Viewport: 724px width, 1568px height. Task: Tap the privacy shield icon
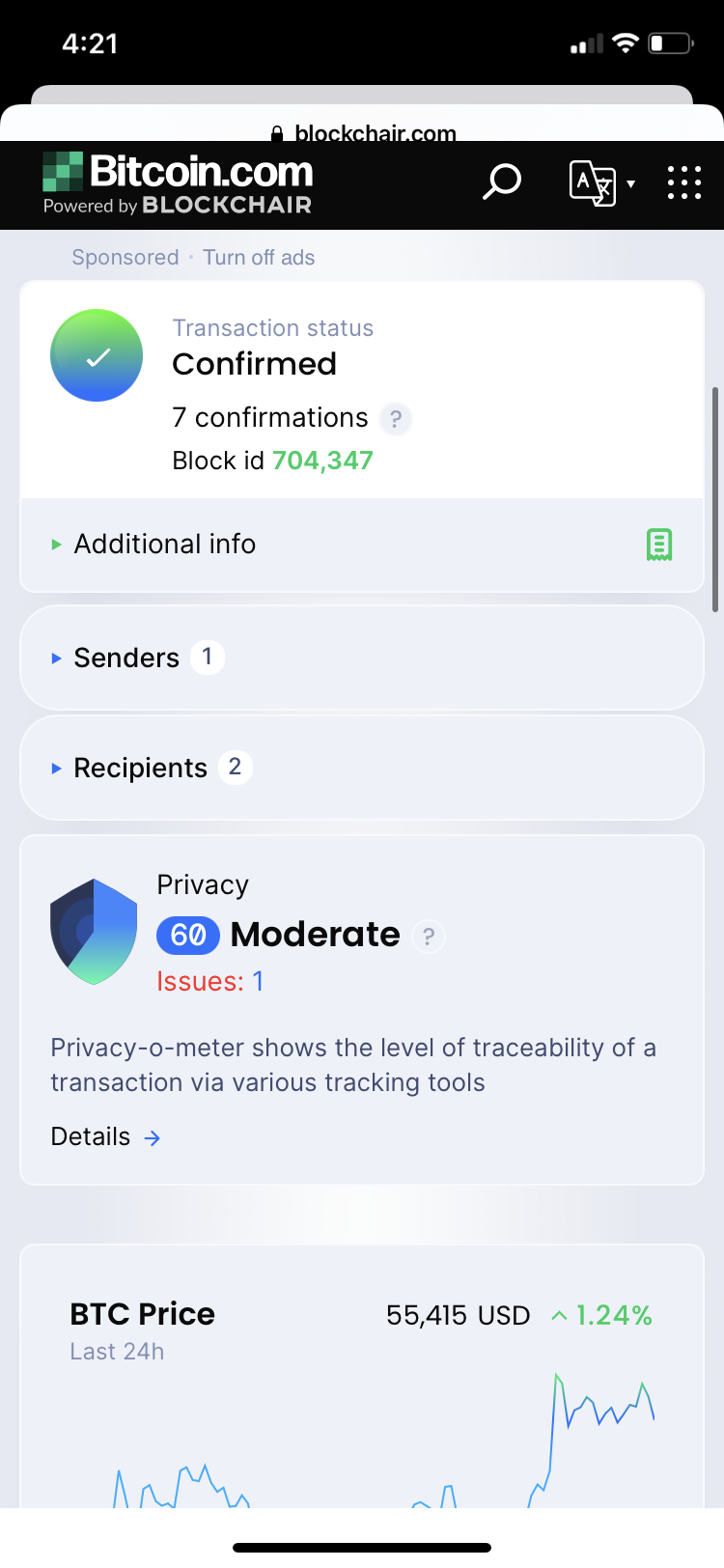click(x=94, y=932)
